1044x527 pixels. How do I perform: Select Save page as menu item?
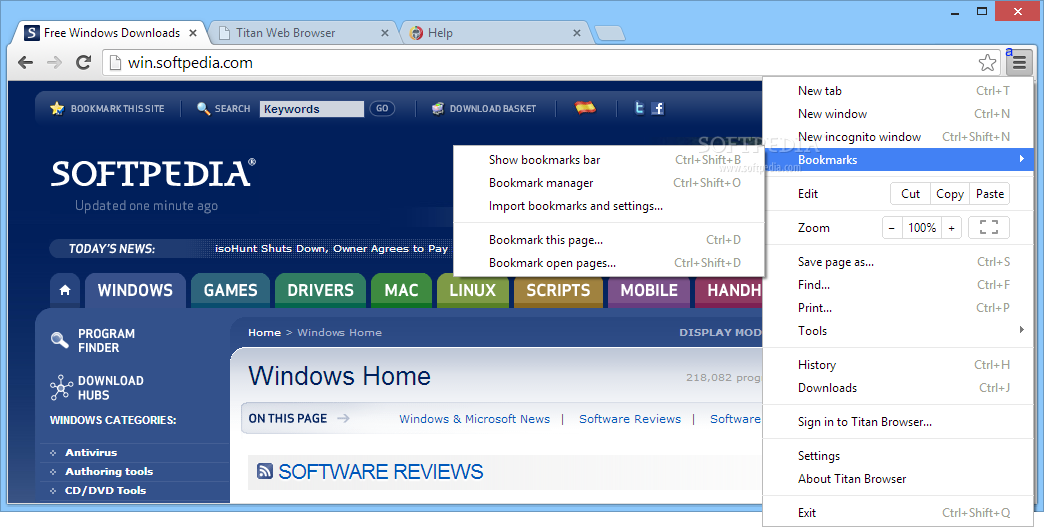tap(898, 262)
